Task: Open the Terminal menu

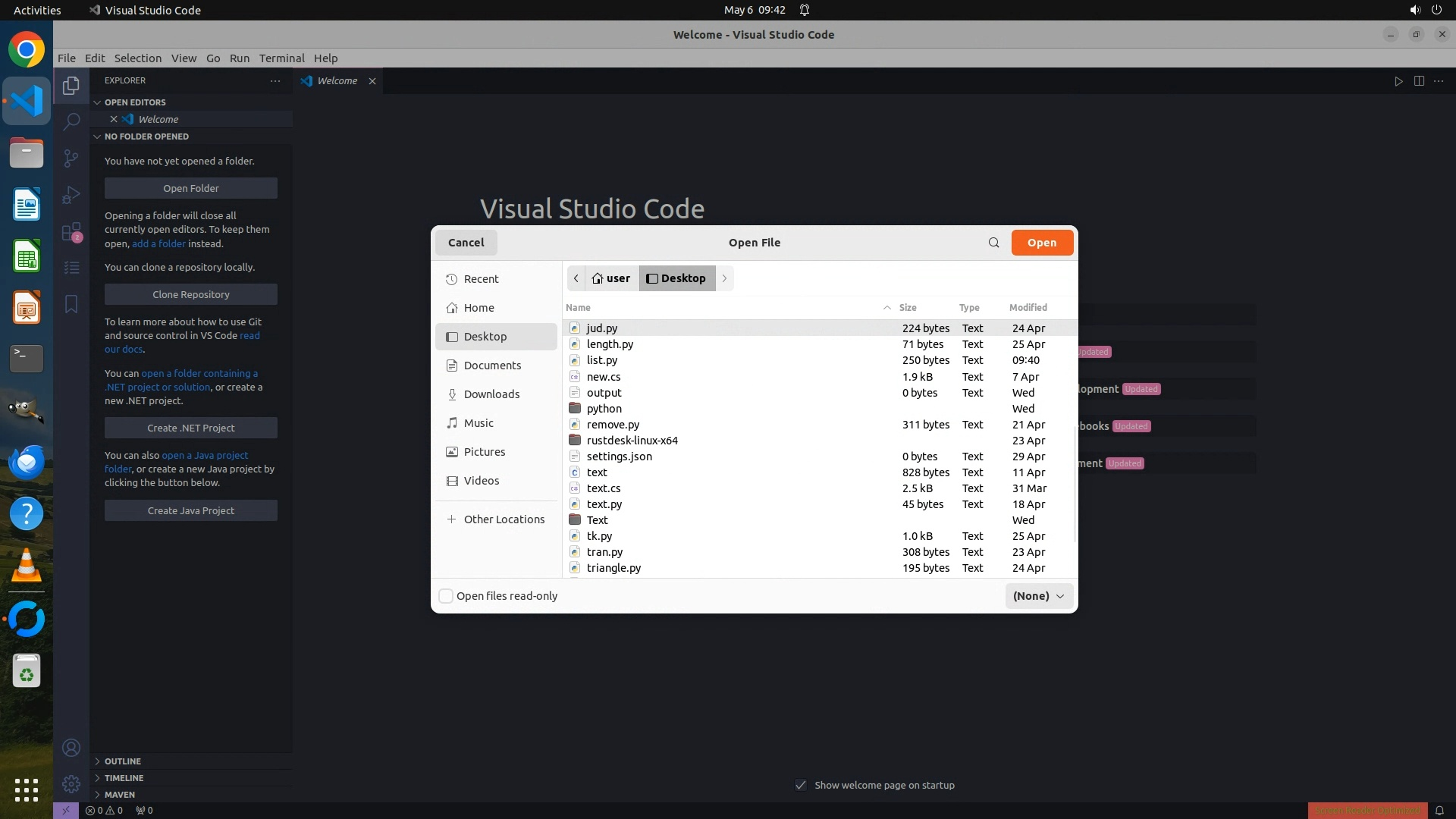Action: click(x=281, y=58)
